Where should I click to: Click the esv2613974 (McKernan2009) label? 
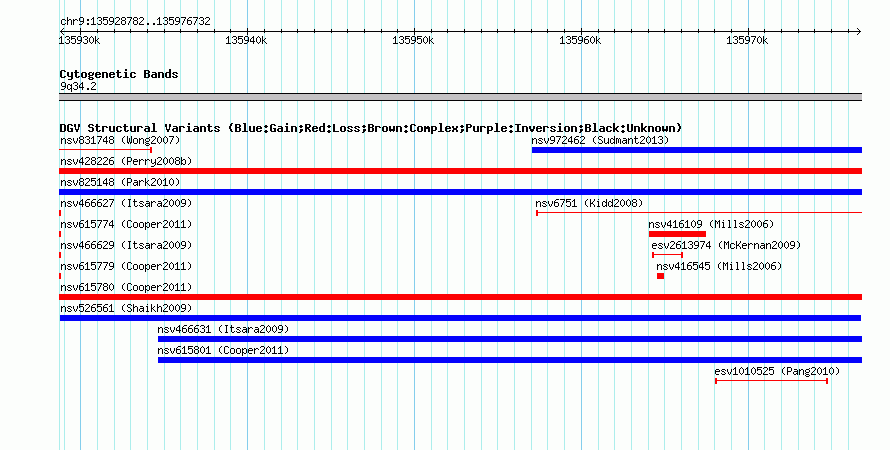coord(726,245)
